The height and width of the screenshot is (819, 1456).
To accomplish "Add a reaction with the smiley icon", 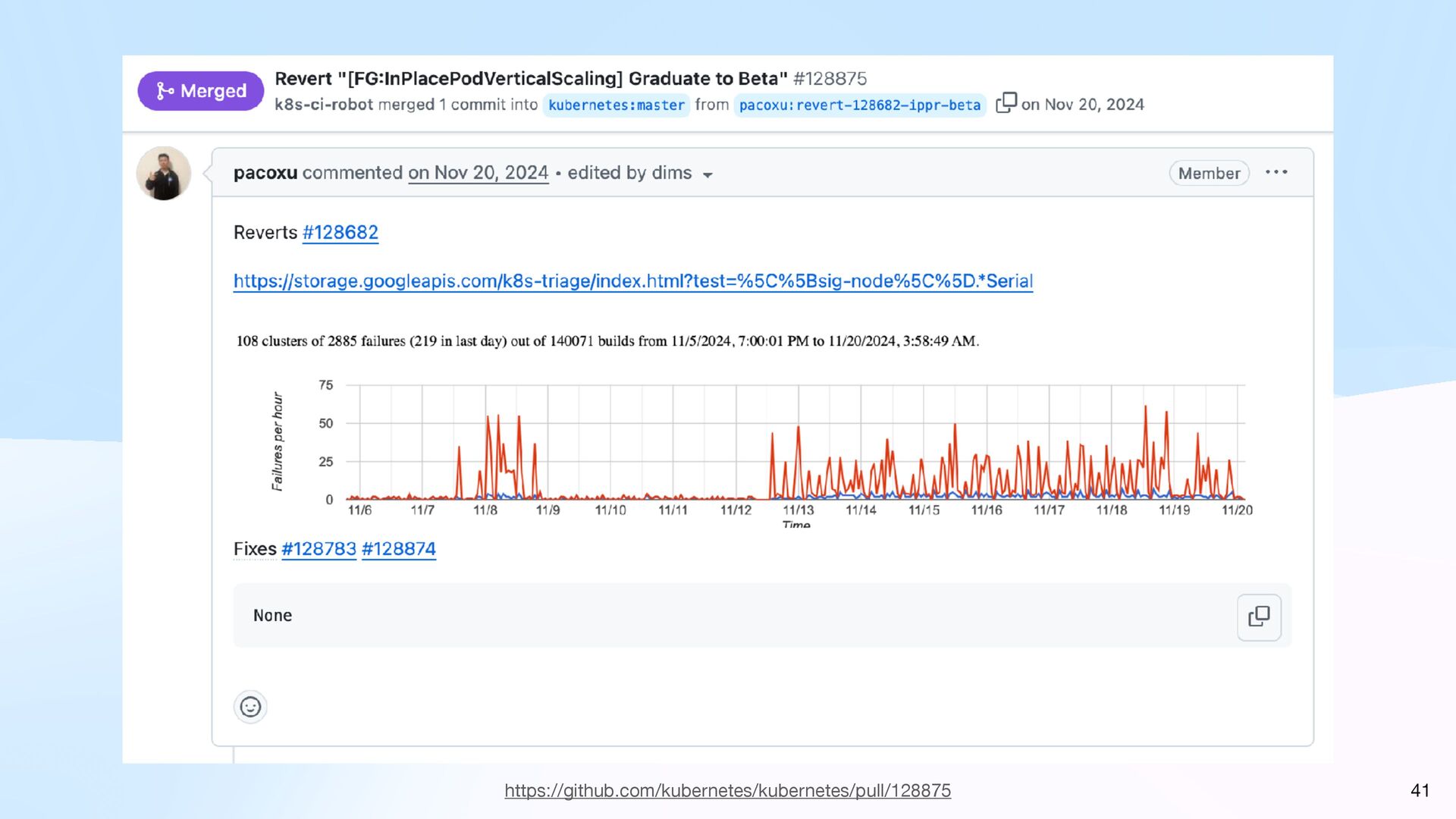I will (250, 707).
